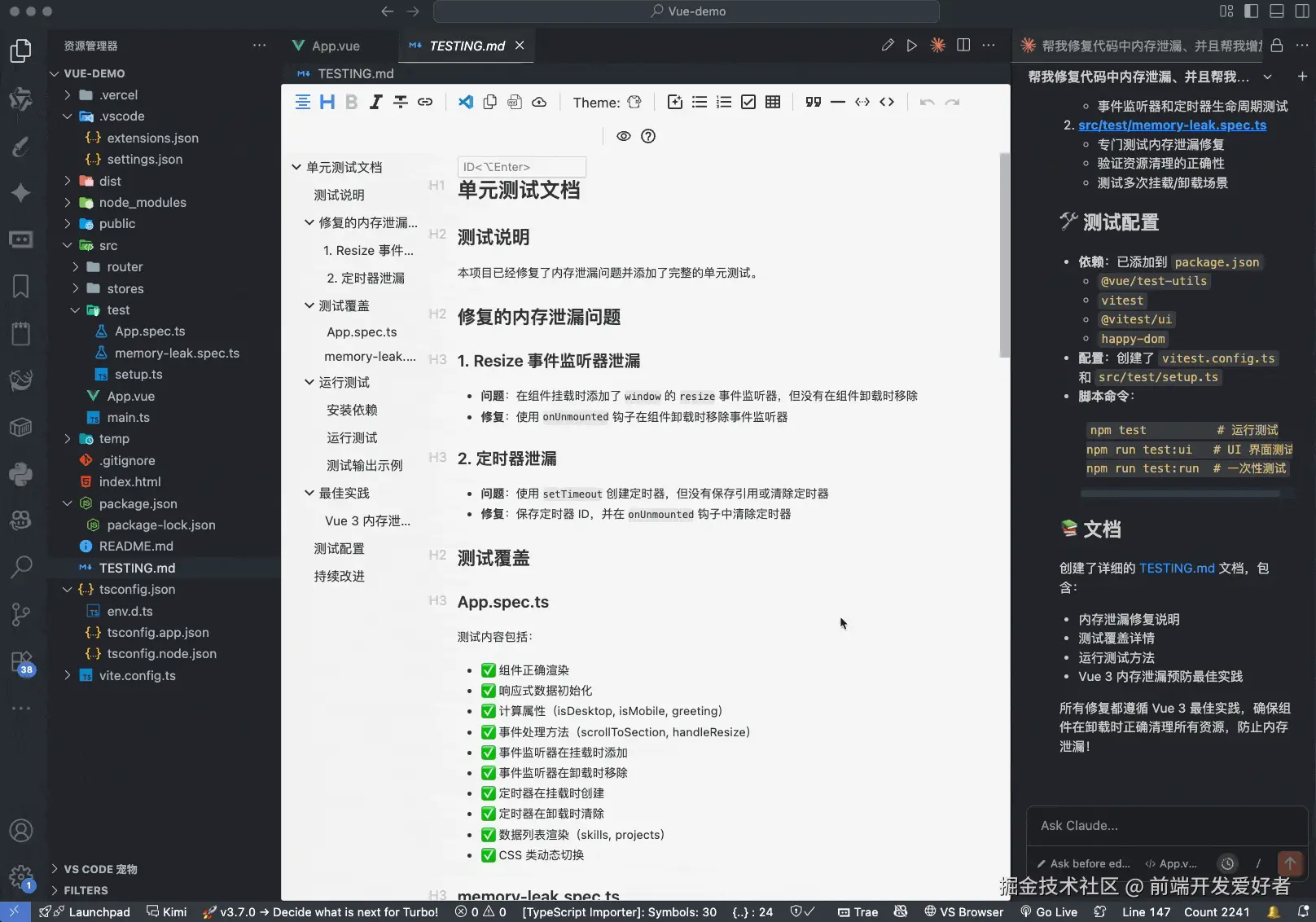Toggle the markdown preview eye icon
The height and width of the screenshot is (922, 1316).
[624, 136]
